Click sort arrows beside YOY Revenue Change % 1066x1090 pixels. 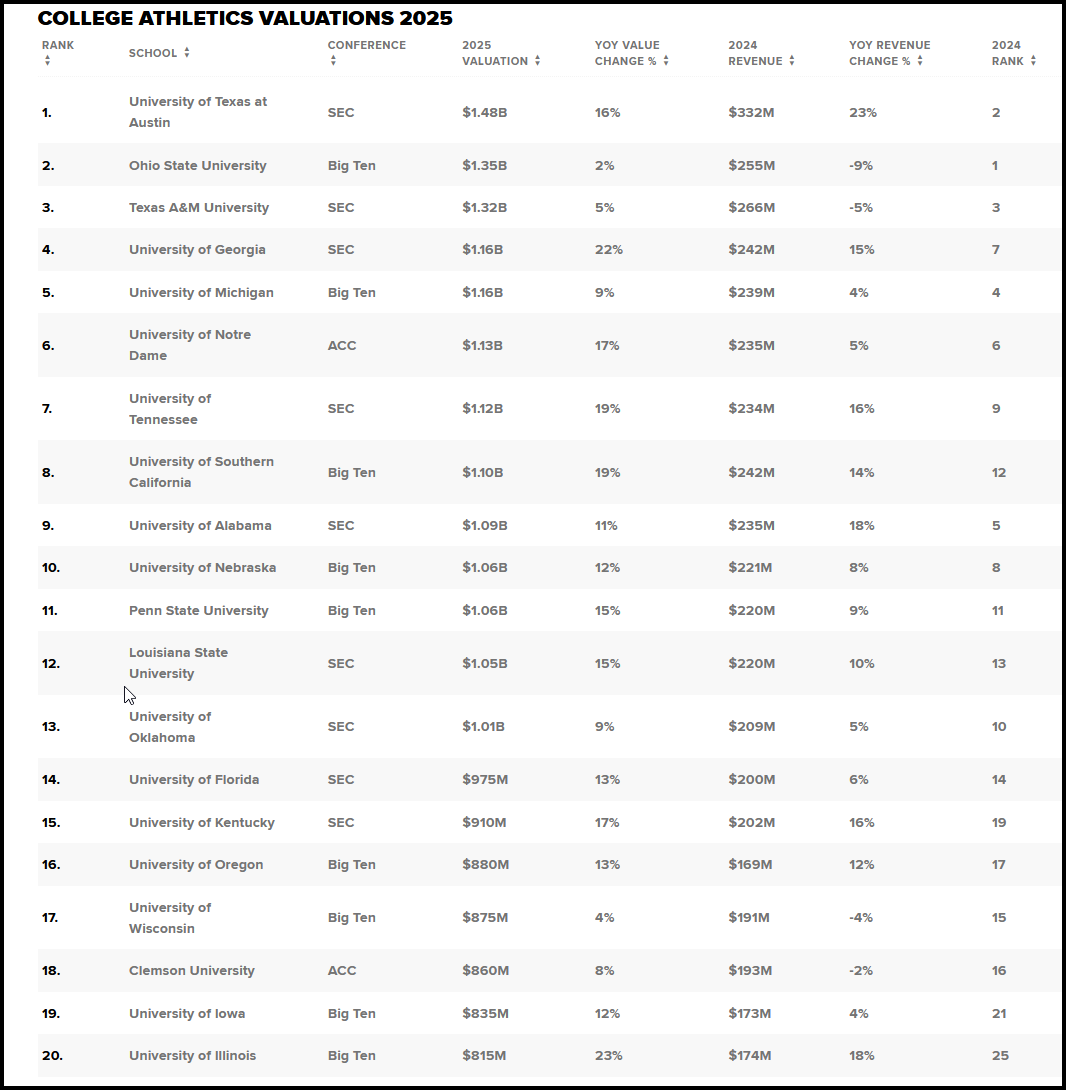click(920, 61)
